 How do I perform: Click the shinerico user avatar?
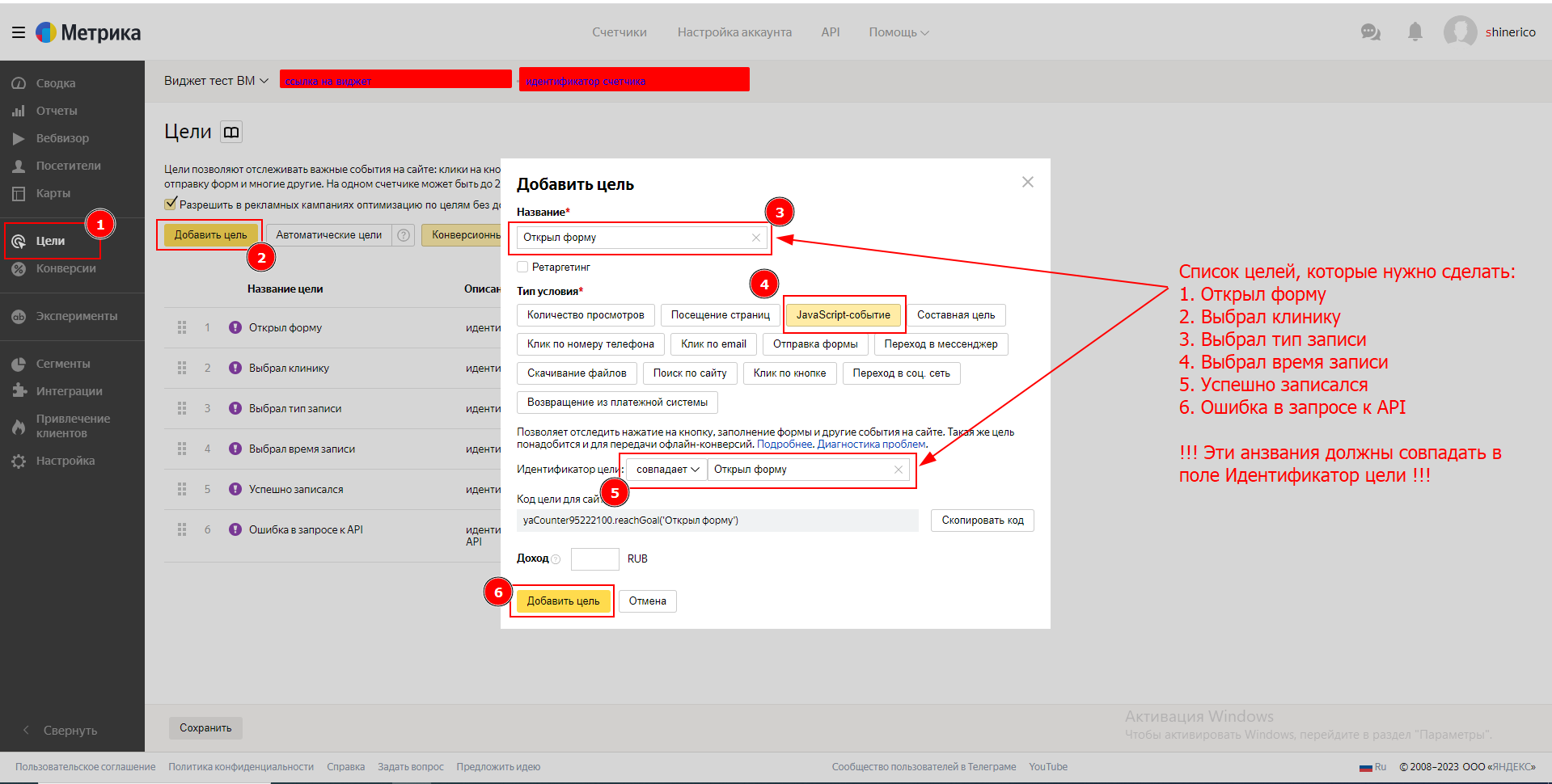point(1460,32)
